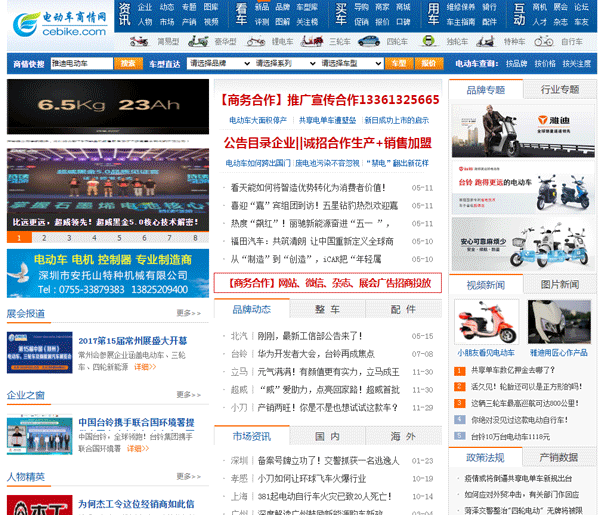
Task: Open the 小朋友看见电动车 video thumbnail
Action: 486,322
